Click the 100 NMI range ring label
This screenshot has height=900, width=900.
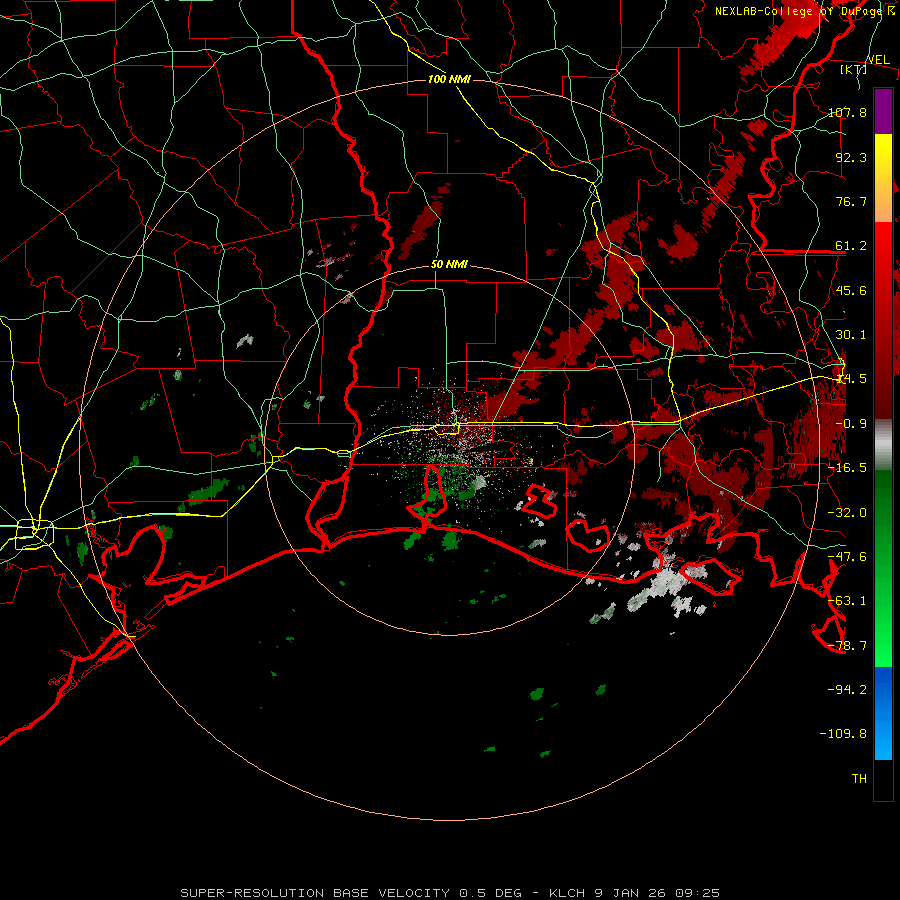pyautogui.click(x=449, y=79)
